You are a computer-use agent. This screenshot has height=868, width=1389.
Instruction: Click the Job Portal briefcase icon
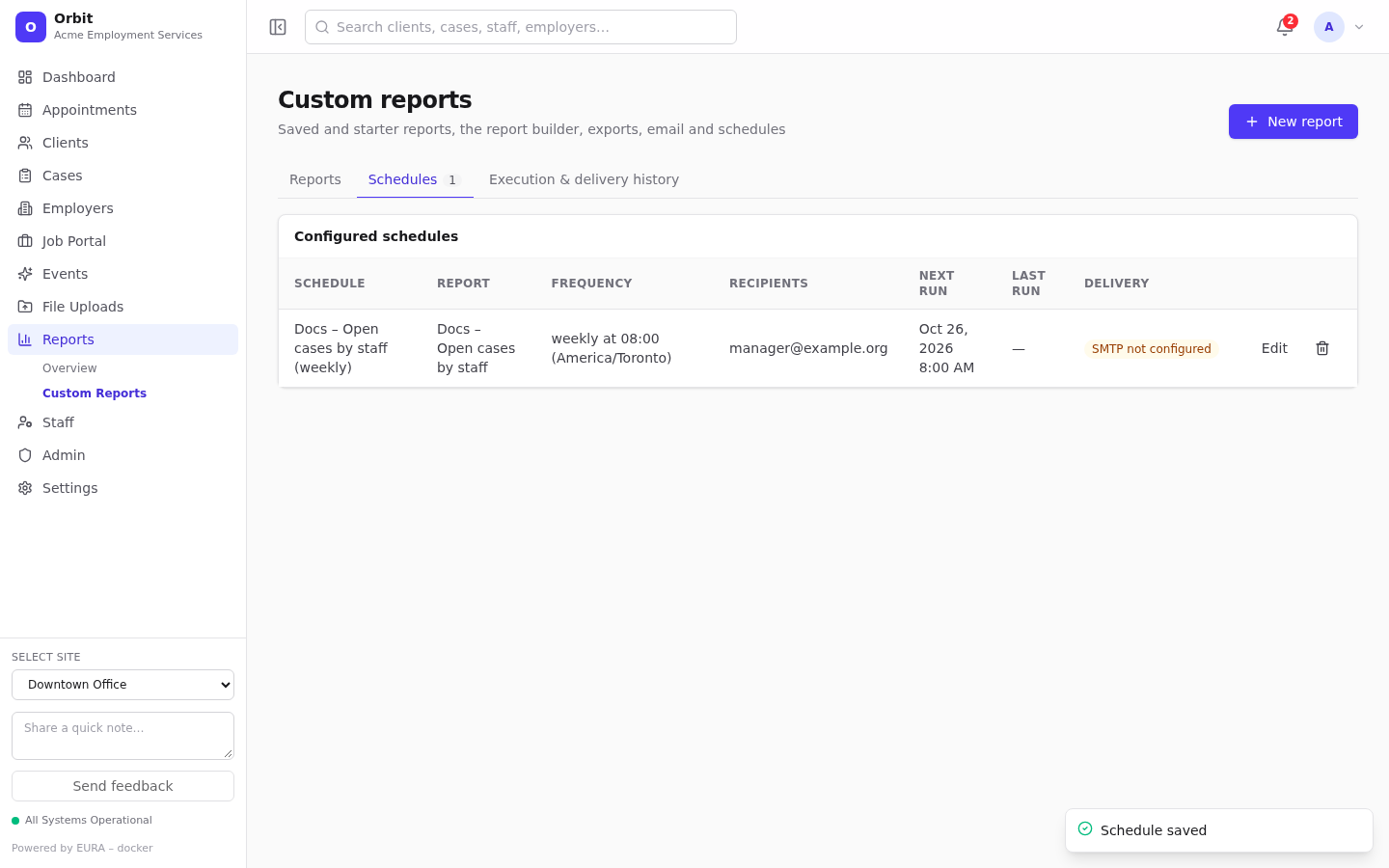(x=25, y=241)
